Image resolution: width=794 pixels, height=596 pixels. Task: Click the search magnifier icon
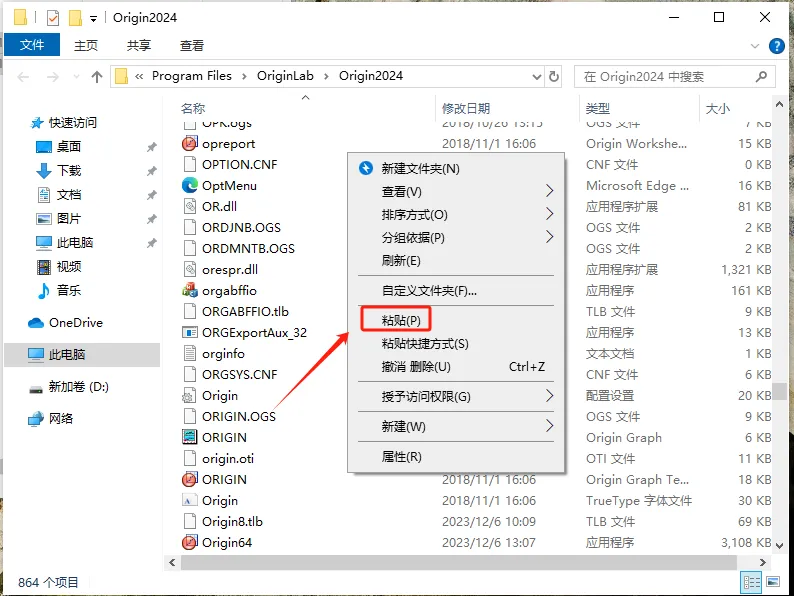click(x=761, y=76)
